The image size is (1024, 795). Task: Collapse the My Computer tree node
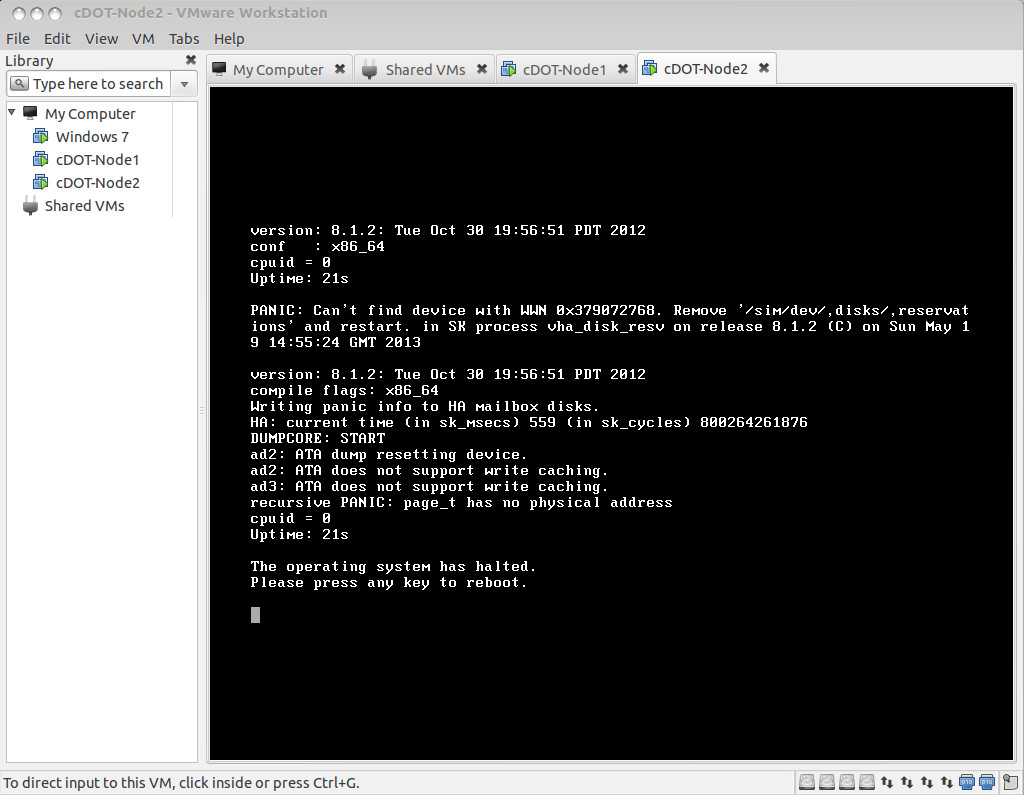(11, 112)
